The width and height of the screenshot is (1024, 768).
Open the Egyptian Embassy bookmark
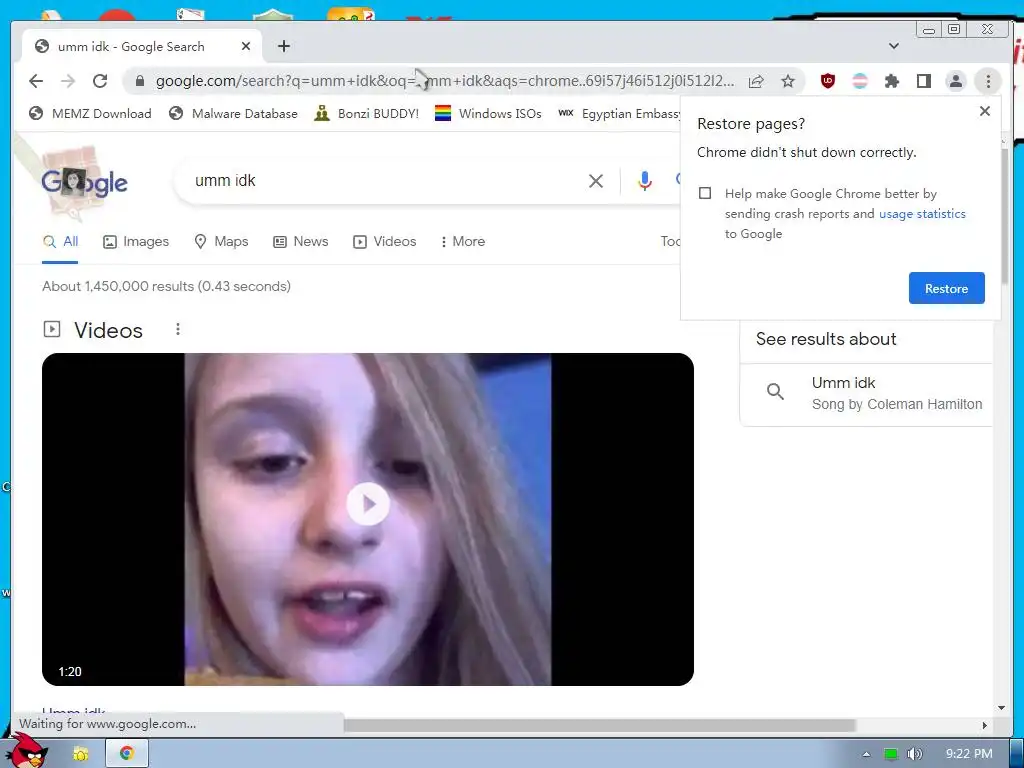619,114
